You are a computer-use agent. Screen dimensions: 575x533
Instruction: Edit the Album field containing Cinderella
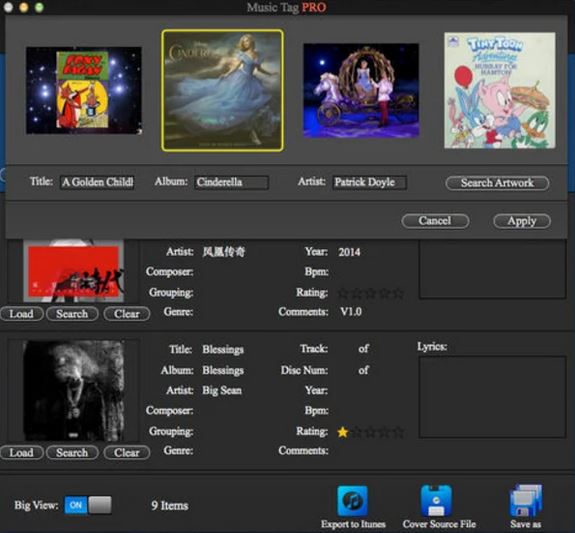231,182
